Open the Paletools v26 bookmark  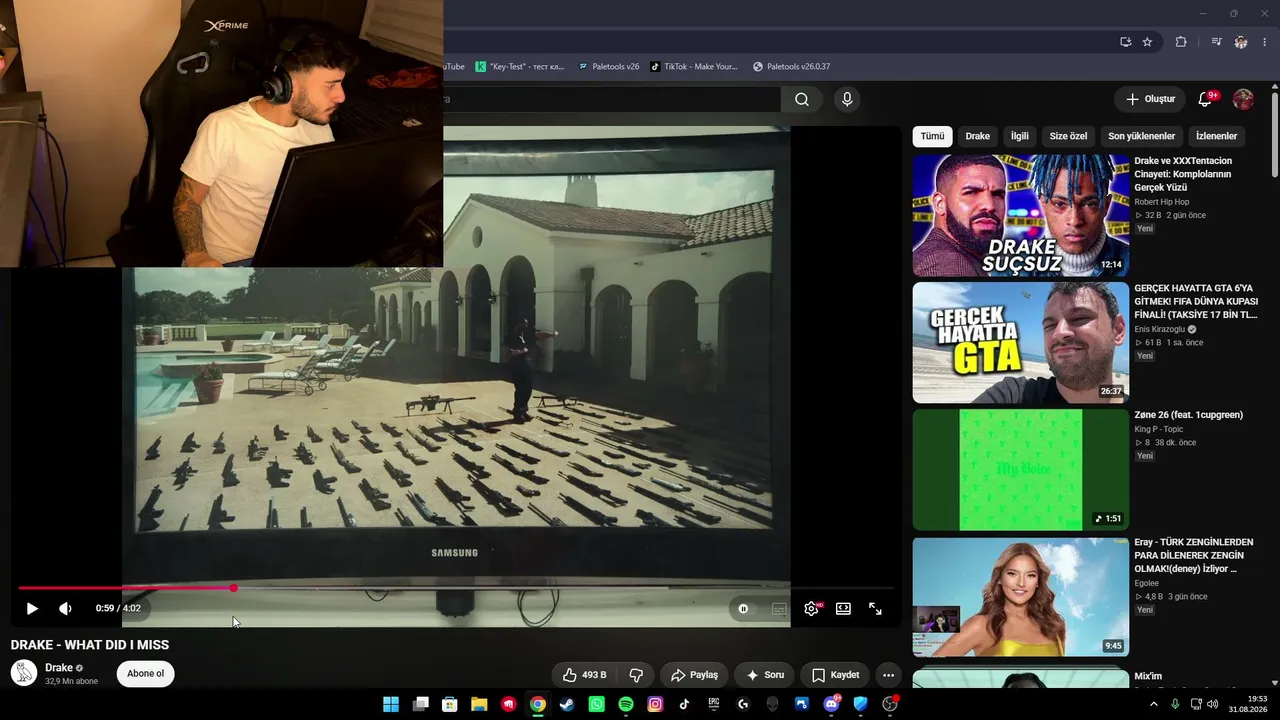[607, 66]
